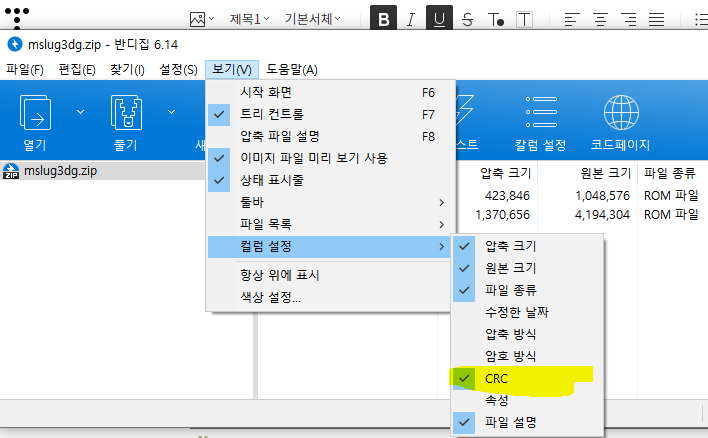The image size is (708, 438).
Task: Close the open 보기(V) menu
Action: (x=232, y=70)
